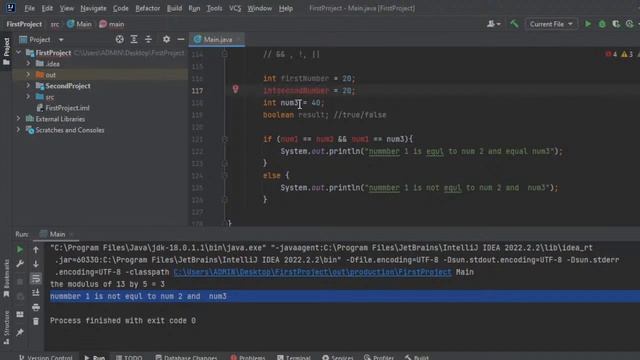
Task: Open the user account dropdown icon
Action: tap(493, 24)
